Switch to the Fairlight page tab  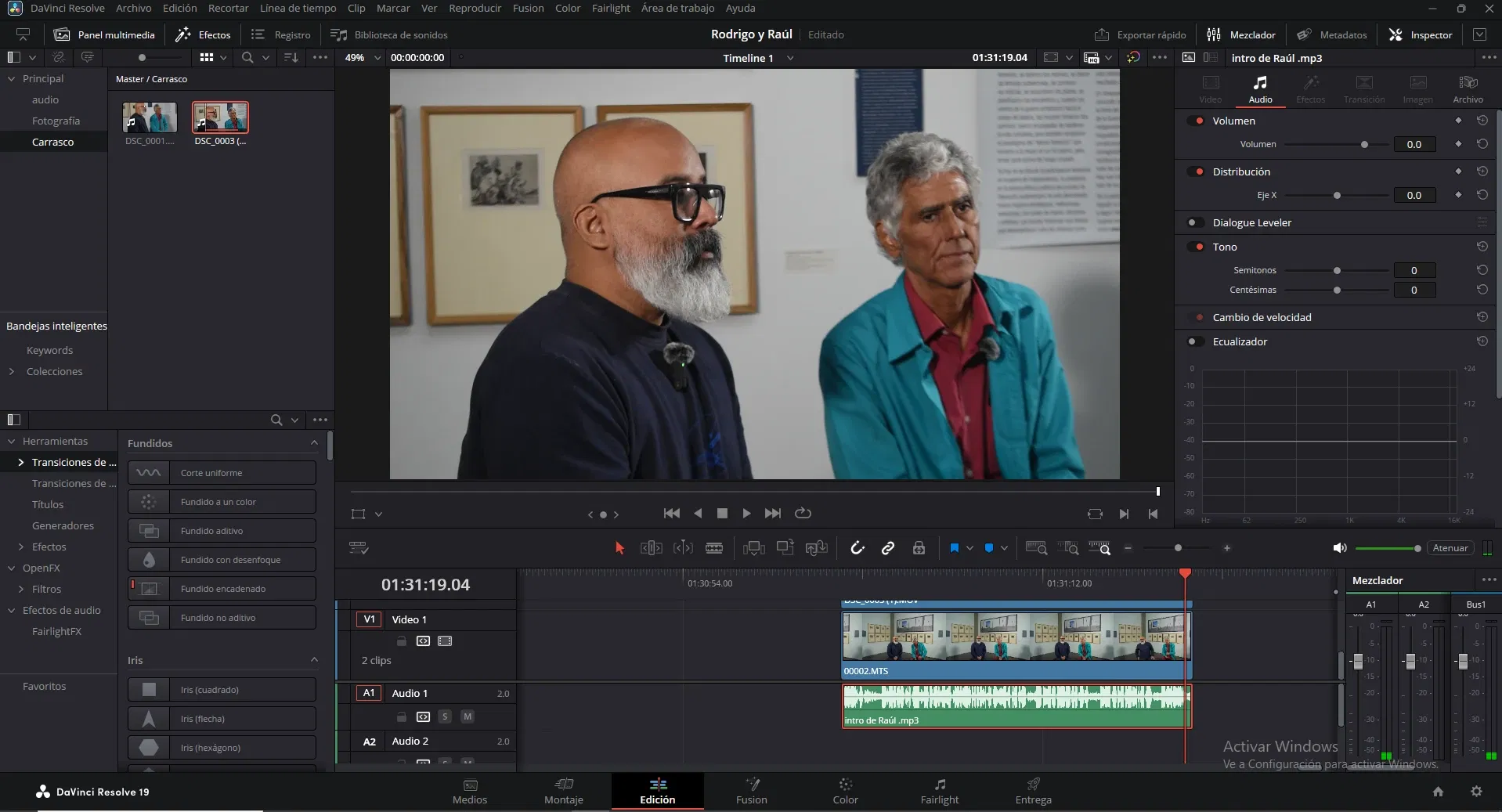(939, 791)
